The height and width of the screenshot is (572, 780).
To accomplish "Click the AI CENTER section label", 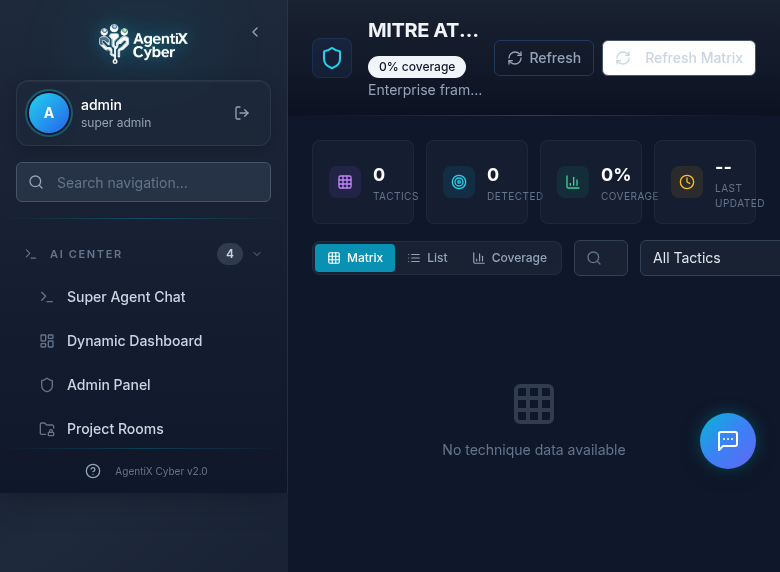I will click(x=86, y=254).
